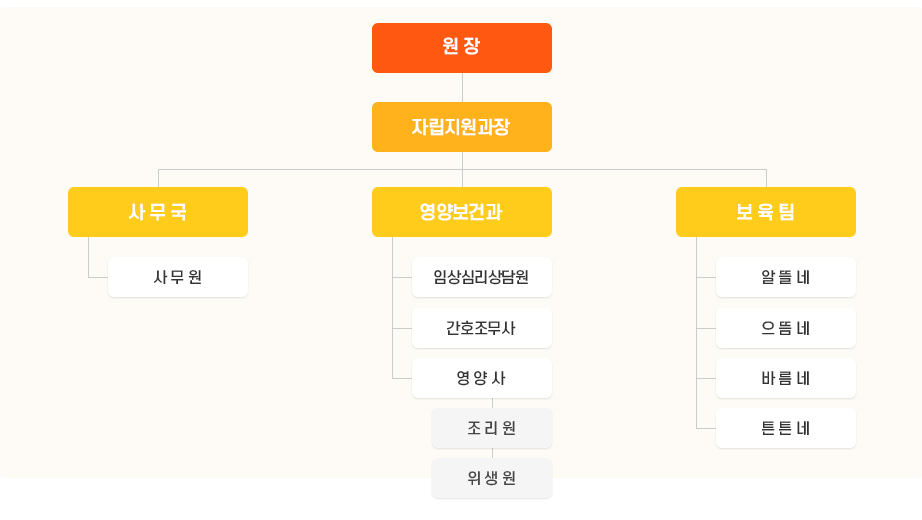Click the orange 원장 box
This screenshot has height=520, width=922.
462,48
